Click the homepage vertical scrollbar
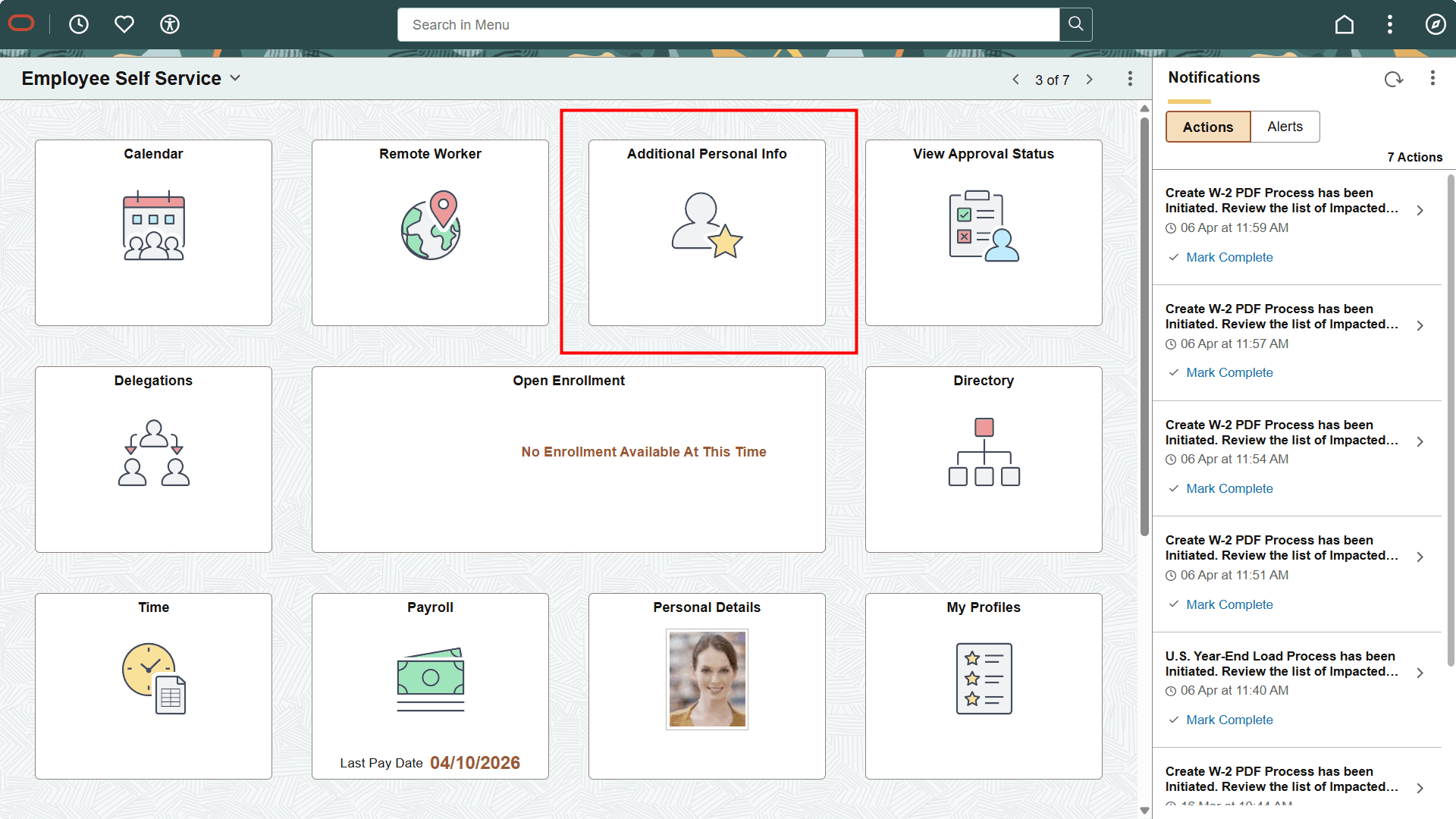Viewport: 1456px width, 819px height. 1144,326
